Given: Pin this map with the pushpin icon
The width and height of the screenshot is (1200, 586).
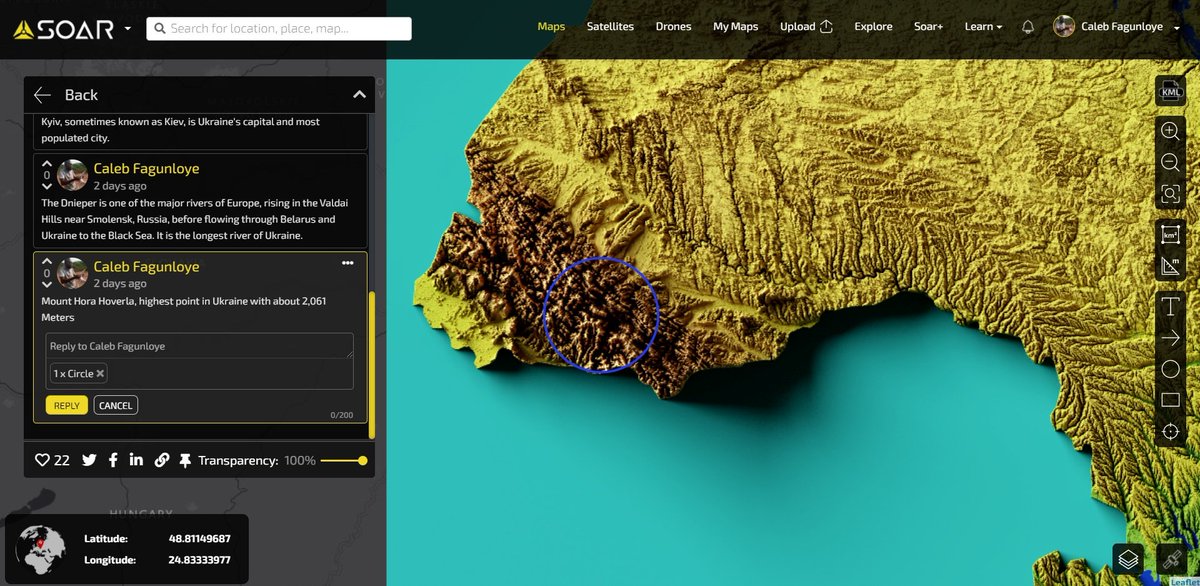Looking at the screenshot, I should 185,461.
